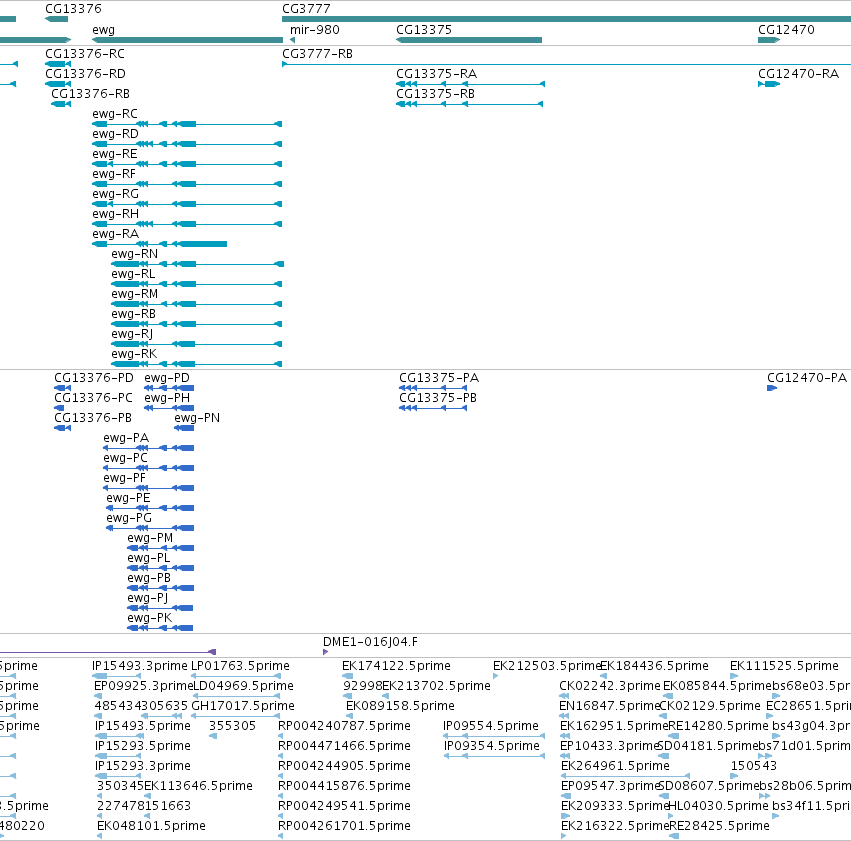Select transcript CG13375-RA
Image resolution: width=851 pixels, height=841 pixels.
470,84
